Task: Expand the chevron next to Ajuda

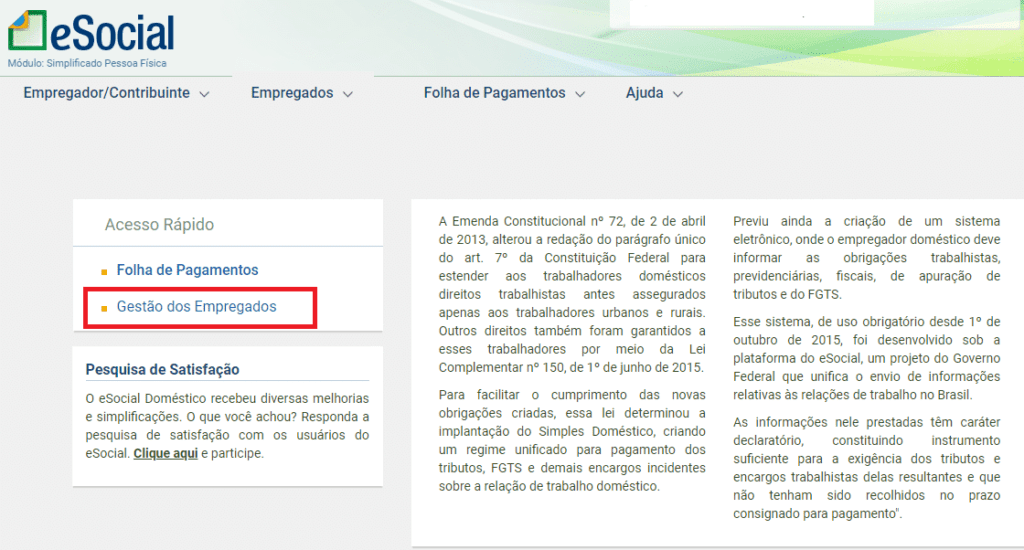Action: (678, 94)
